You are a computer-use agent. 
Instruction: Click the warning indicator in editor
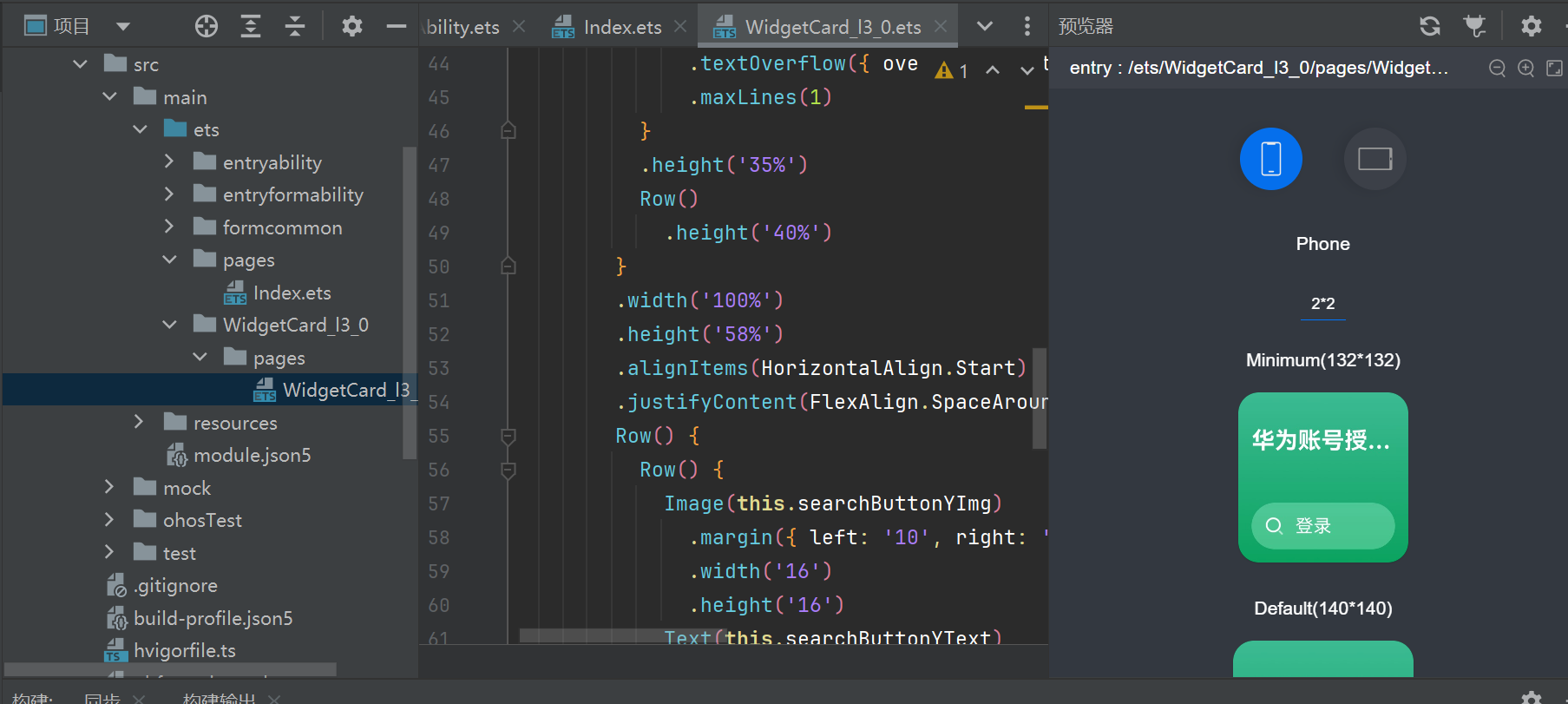[x=952, y=70]
